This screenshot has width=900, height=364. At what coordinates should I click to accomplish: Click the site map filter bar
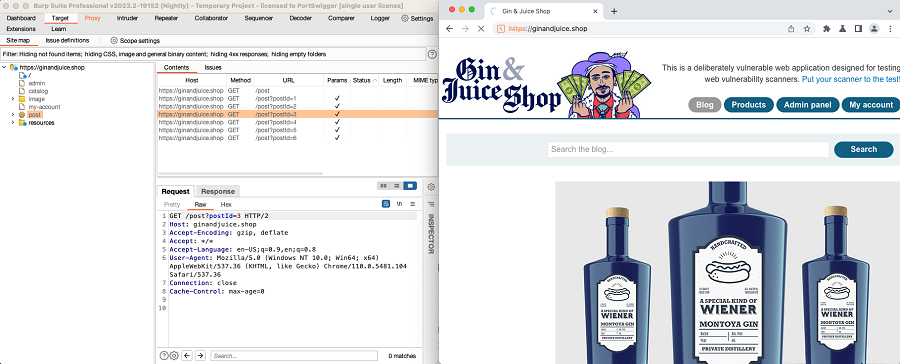click(214, 54)
